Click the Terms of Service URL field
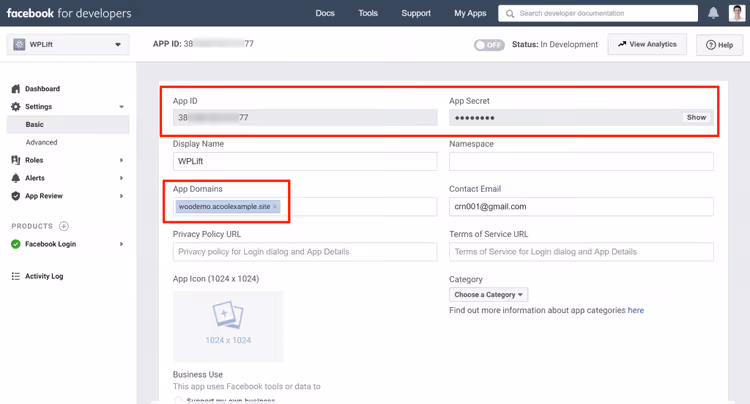This screenshot has height=404, width=750. [581, 251]
